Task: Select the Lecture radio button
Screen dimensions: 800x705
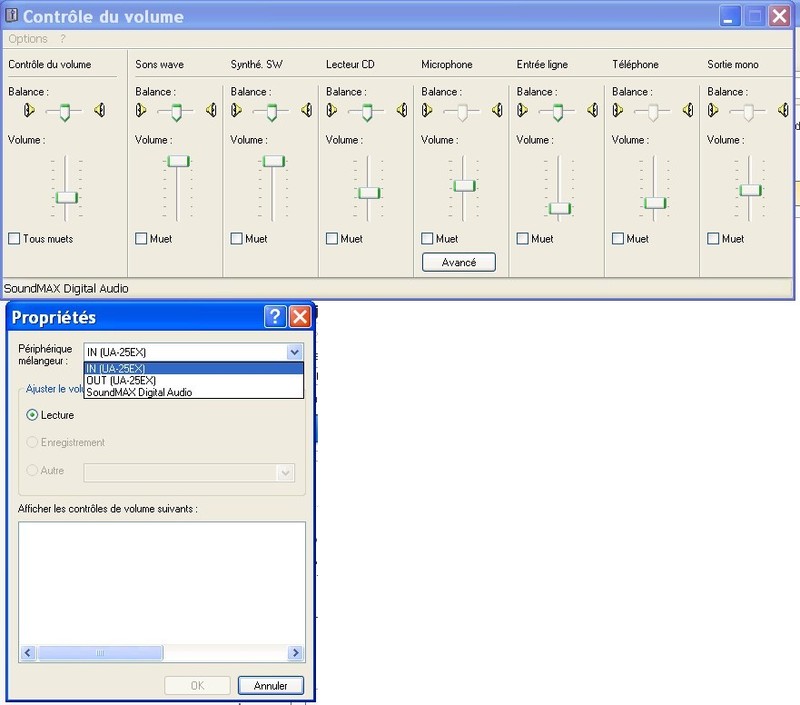Action: click(x=33, y=415)
